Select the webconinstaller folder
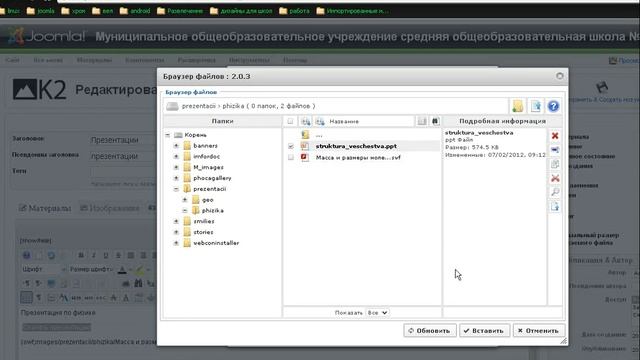The width and height of the screenshot is (640, 360). tap(216, 243)
